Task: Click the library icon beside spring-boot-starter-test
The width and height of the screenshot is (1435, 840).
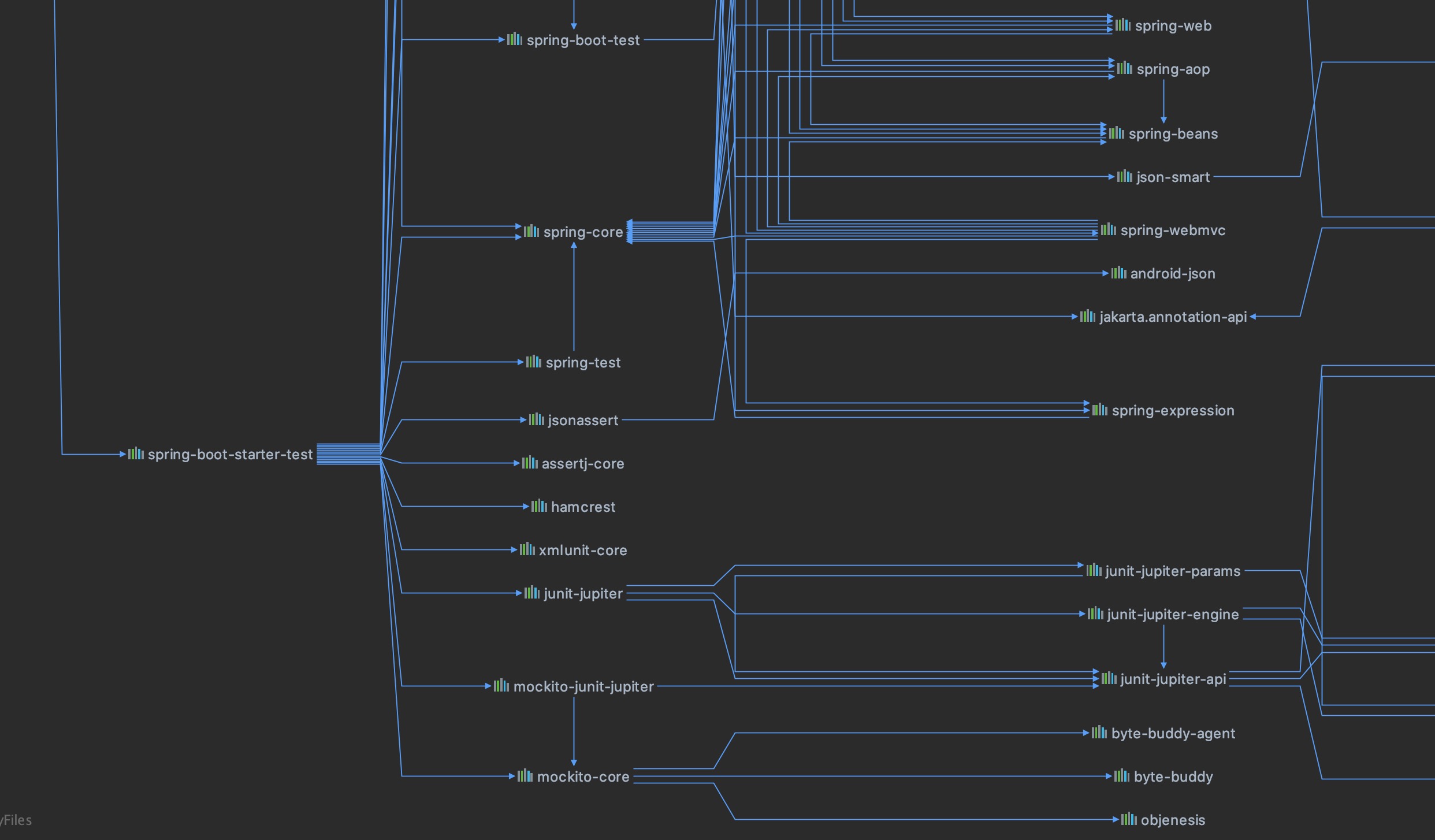Action: (136, 454)
